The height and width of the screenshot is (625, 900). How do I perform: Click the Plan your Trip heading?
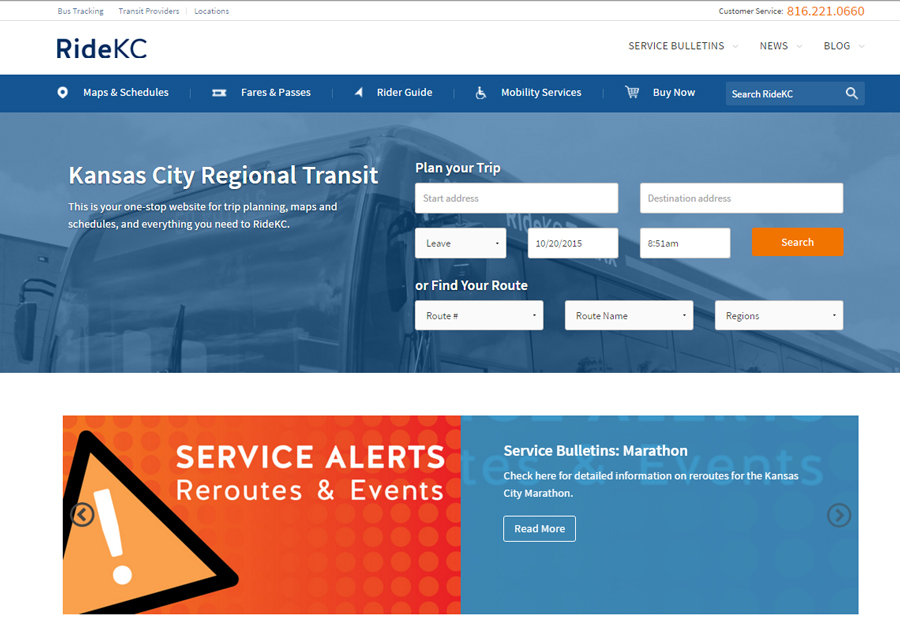[x=457, y=168]
